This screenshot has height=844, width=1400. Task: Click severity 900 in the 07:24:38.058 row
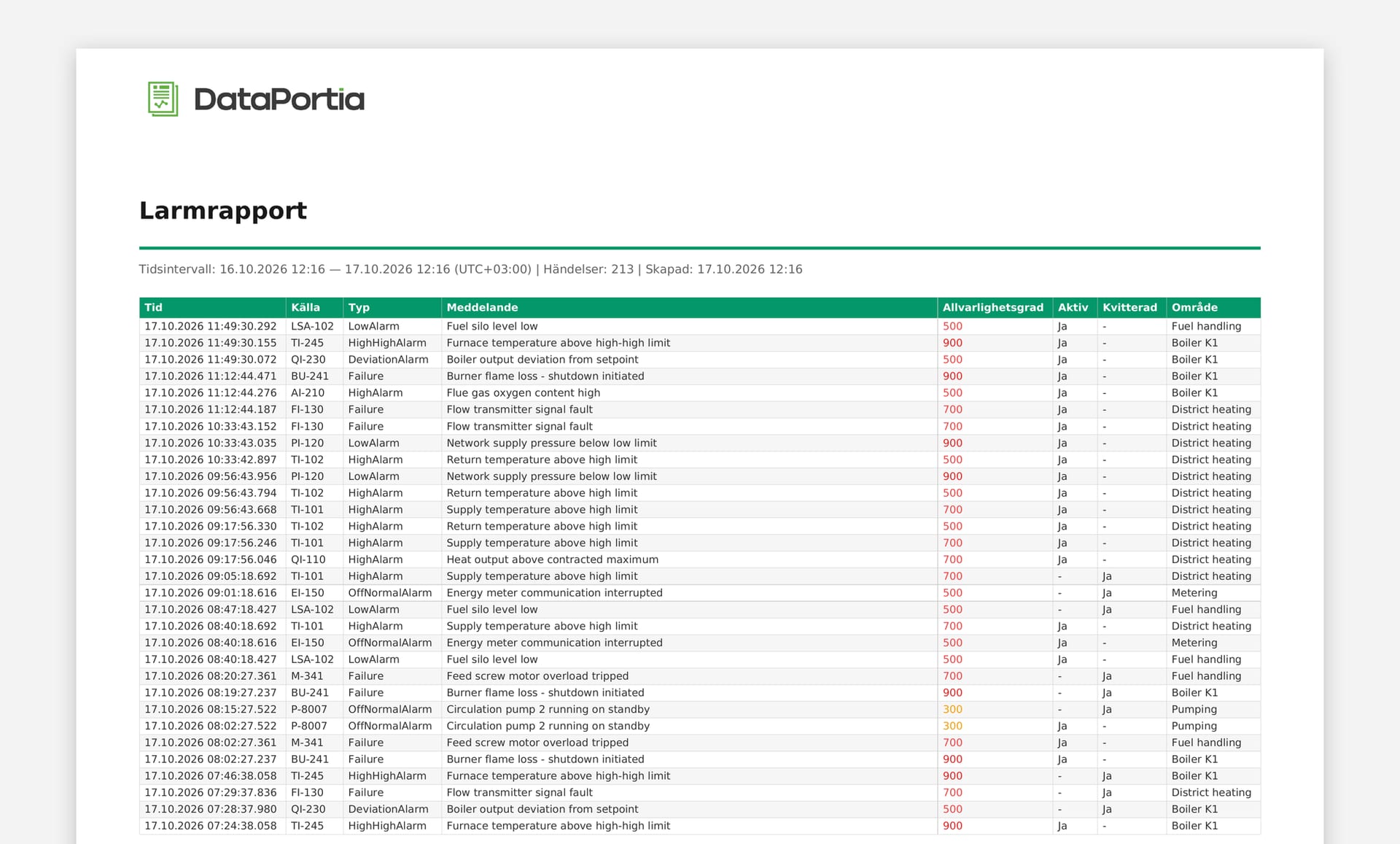coord(952,826)
